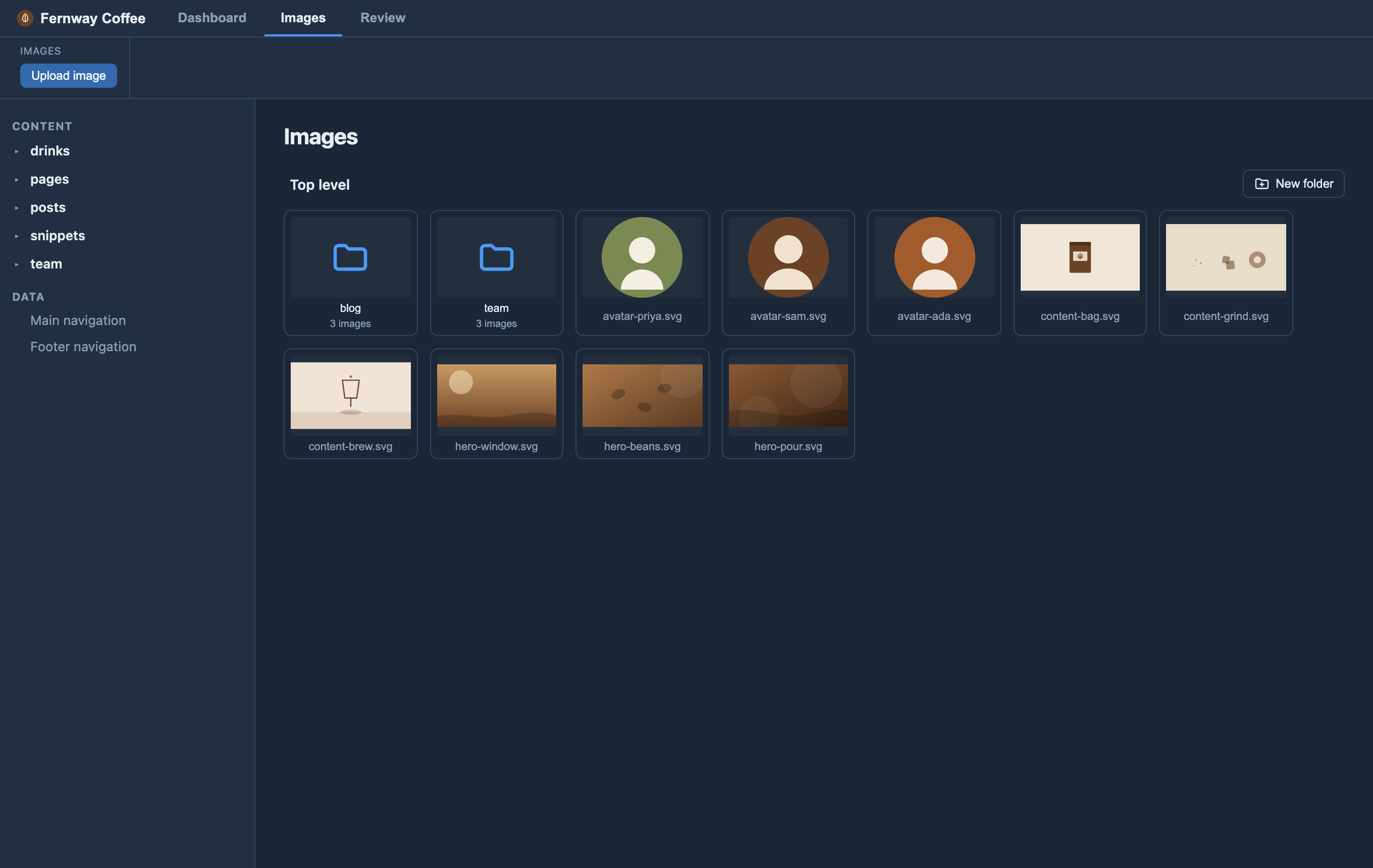Select the drinks content collection
The height and width of the screenshot is (868, 1373).
[x=50, y=151]
